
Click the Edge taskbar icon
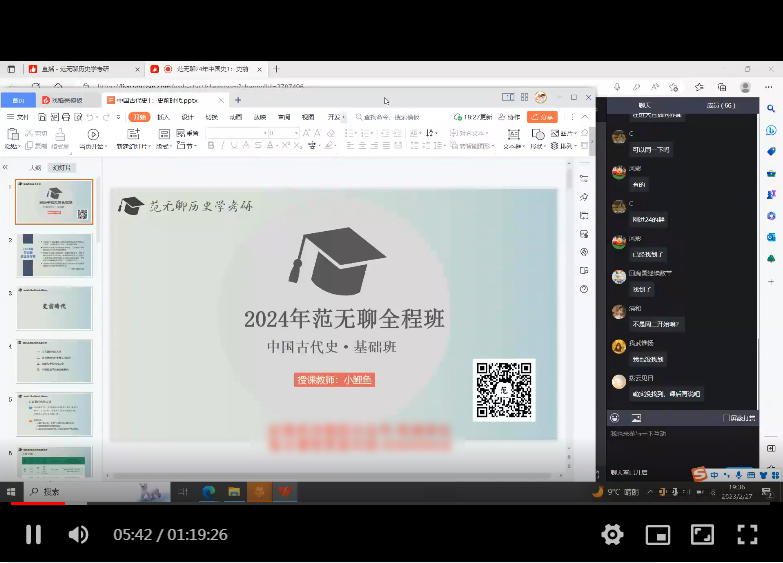[x=209, y=492]
